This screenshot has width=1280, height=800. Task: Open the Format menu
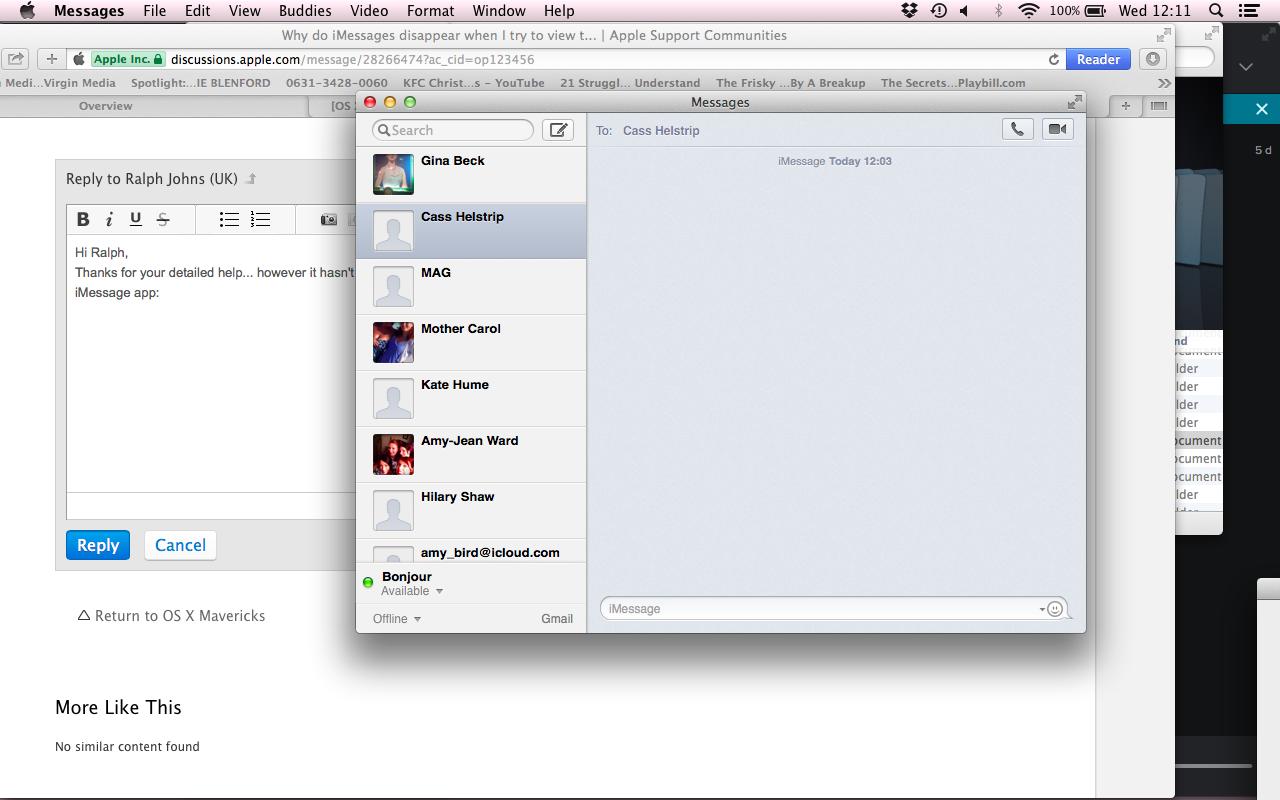coord(431,11)
